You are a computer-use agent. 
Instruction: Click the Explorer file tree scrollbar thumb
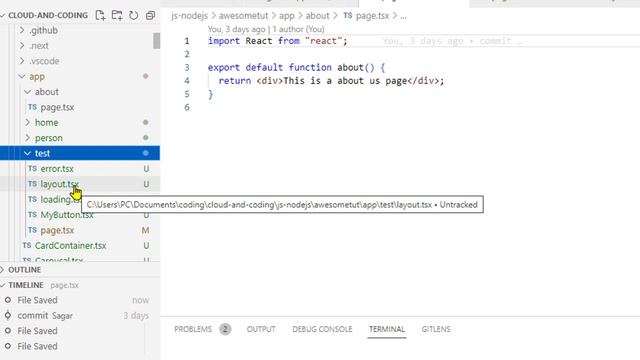[156, 41]
